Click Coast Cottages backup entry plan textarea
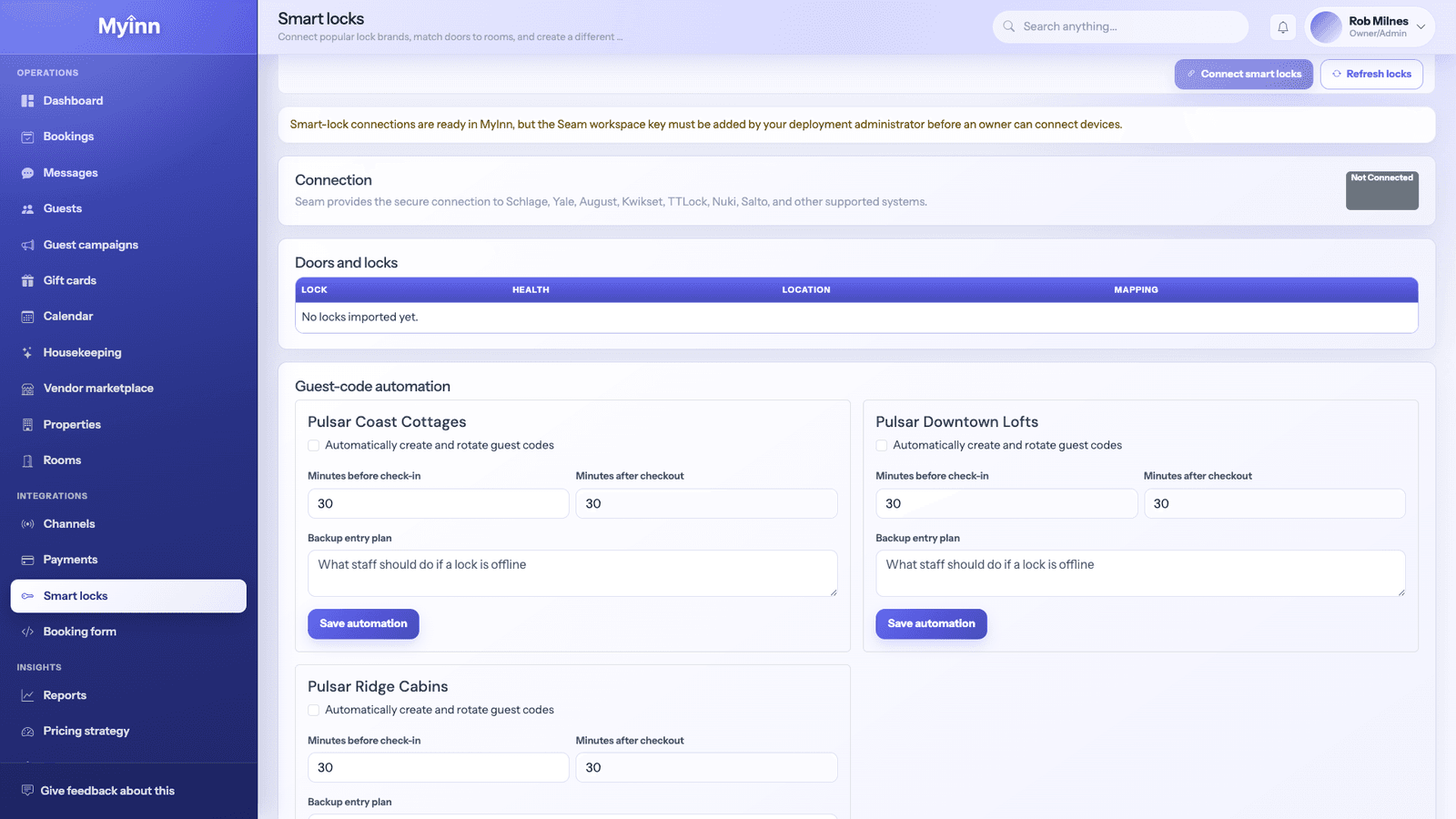The width and height of the screenshot is (1456, 819). (572, 573)
